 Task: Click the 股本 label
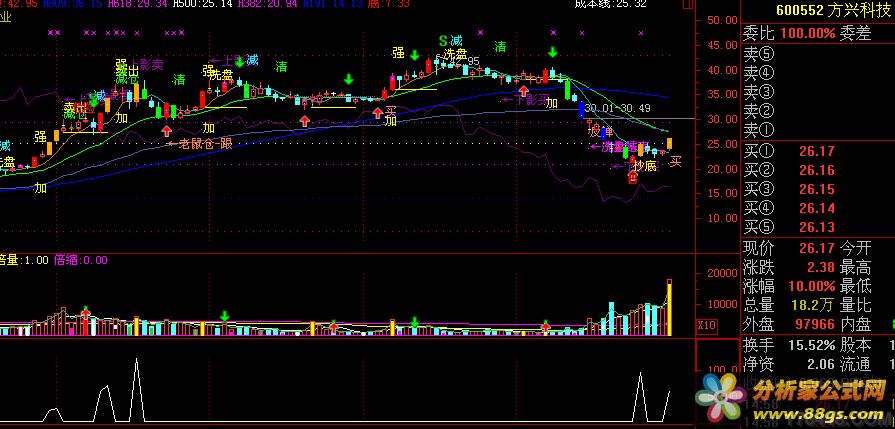tap(856, 345)
